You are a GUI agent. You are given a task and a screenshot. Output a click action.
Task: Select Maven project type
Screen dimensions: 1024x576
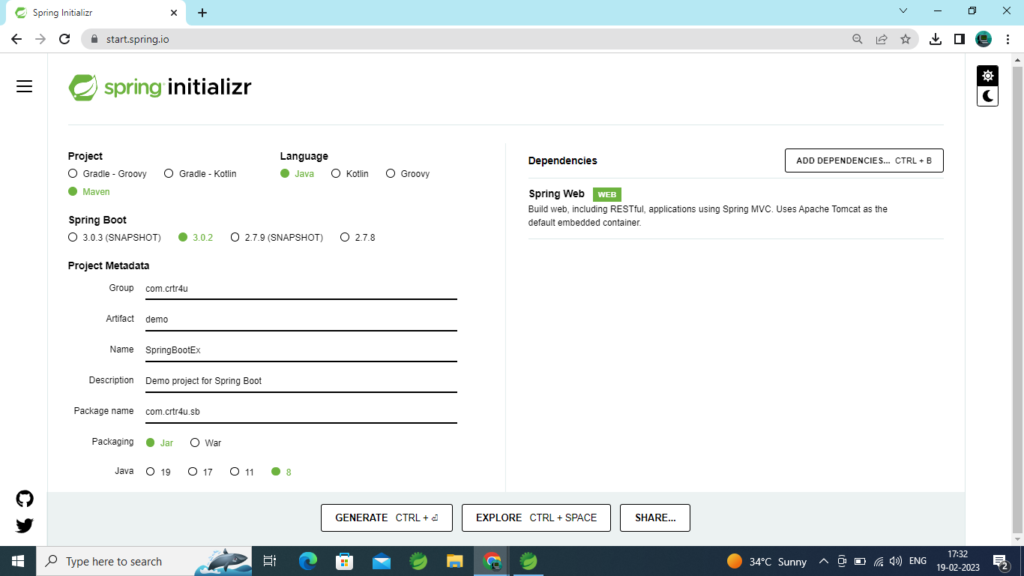click(89, 191)
